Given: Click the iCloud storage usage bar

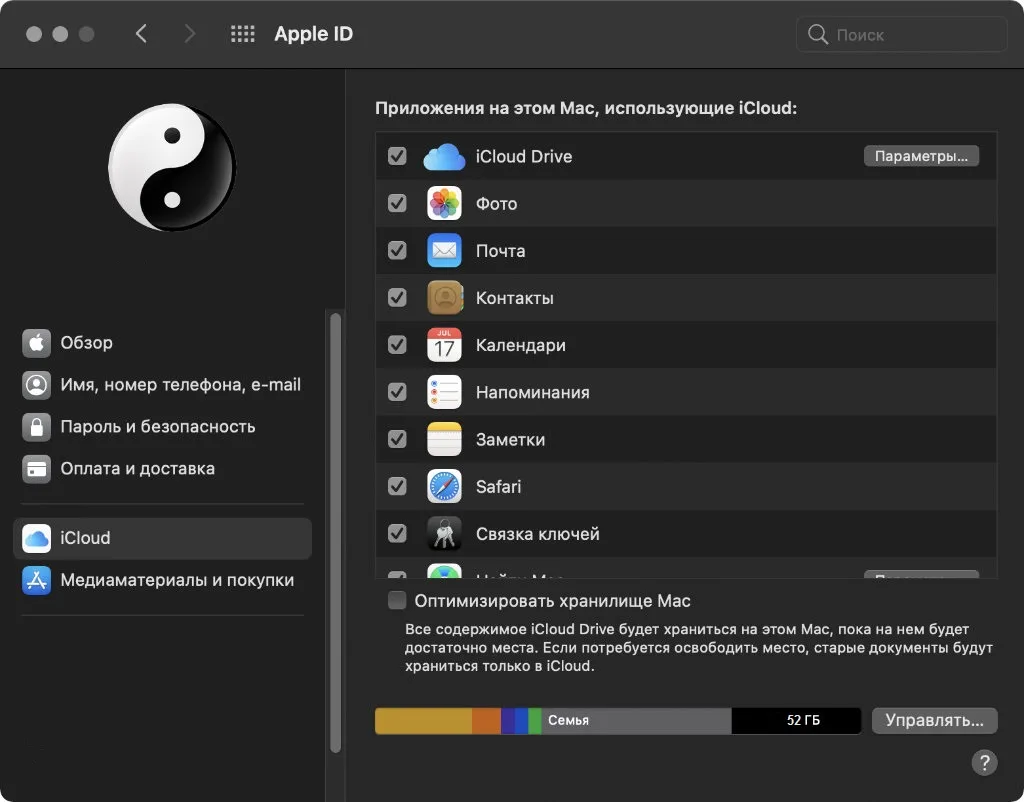Looking at the screenshot, I should [x=618, y=720].
